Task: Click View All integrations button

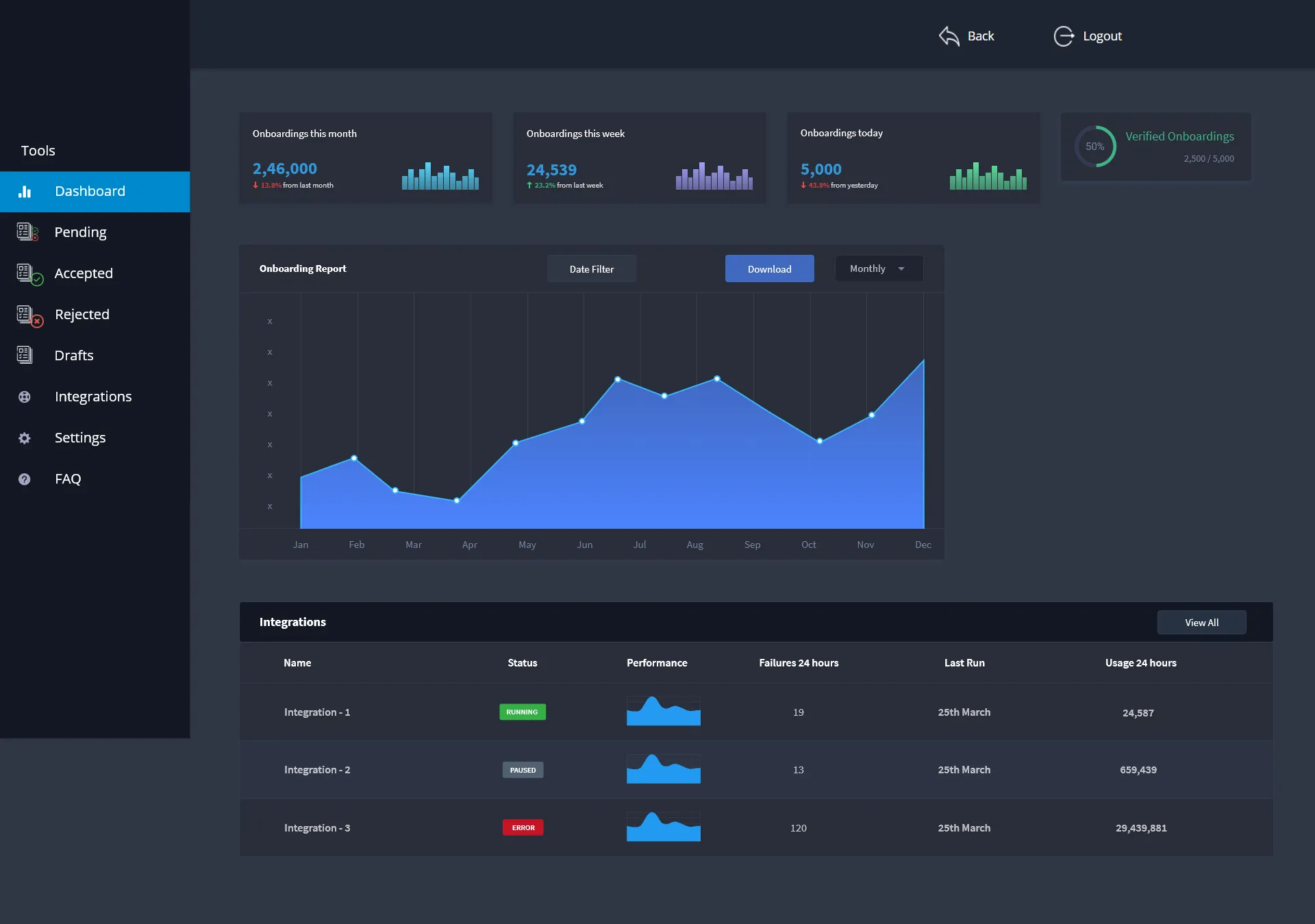Action: [x=1201, y=623]
